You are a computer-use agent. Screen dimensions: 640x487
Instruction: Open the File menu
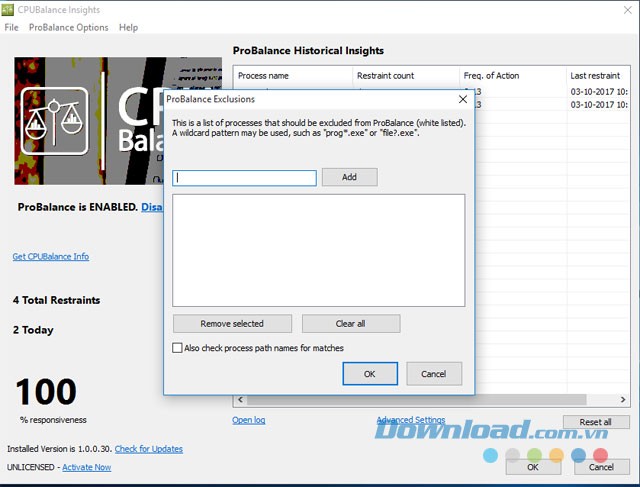12,27
